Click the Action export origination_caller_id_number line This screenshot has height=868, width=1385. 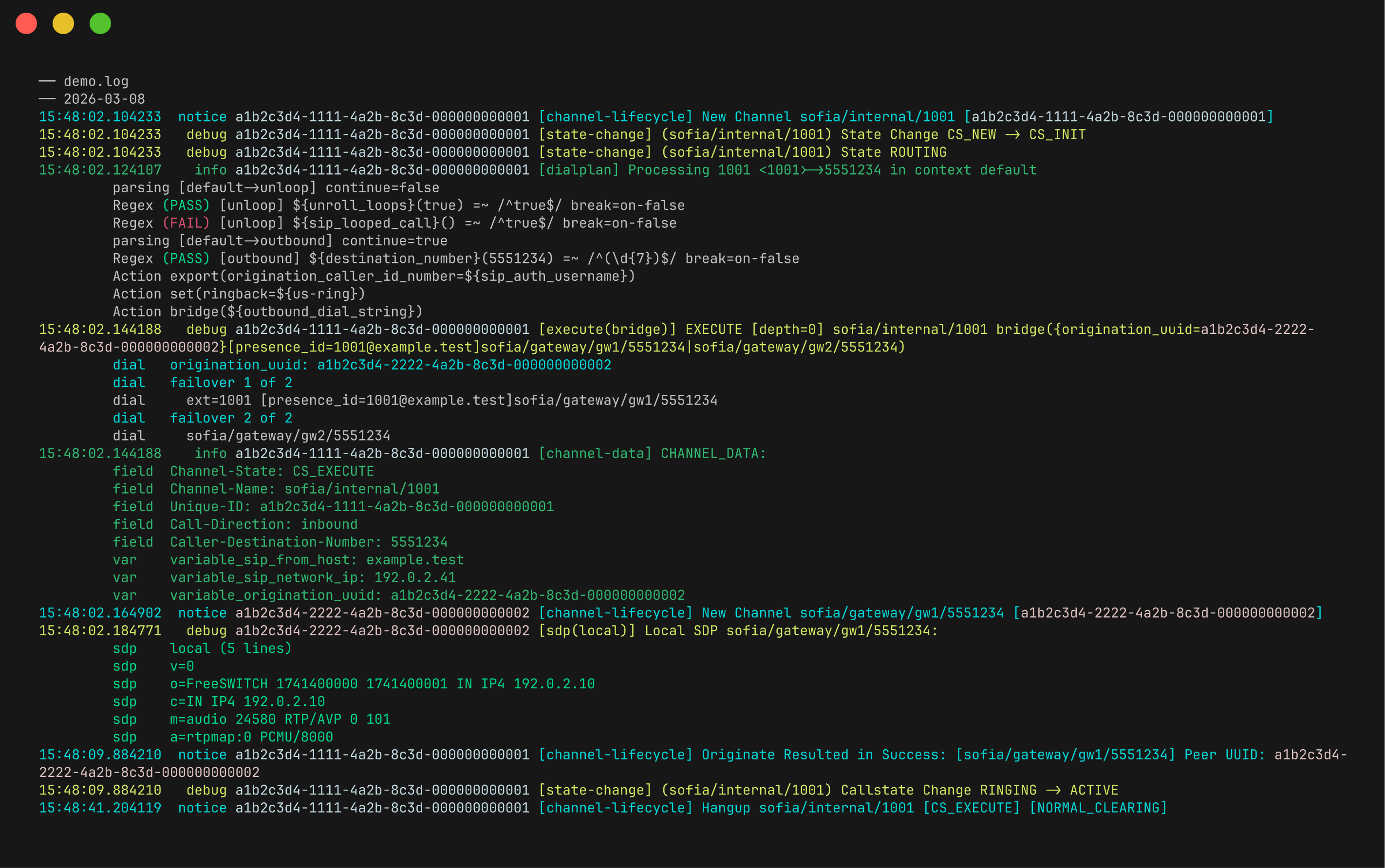pos(374,277)
